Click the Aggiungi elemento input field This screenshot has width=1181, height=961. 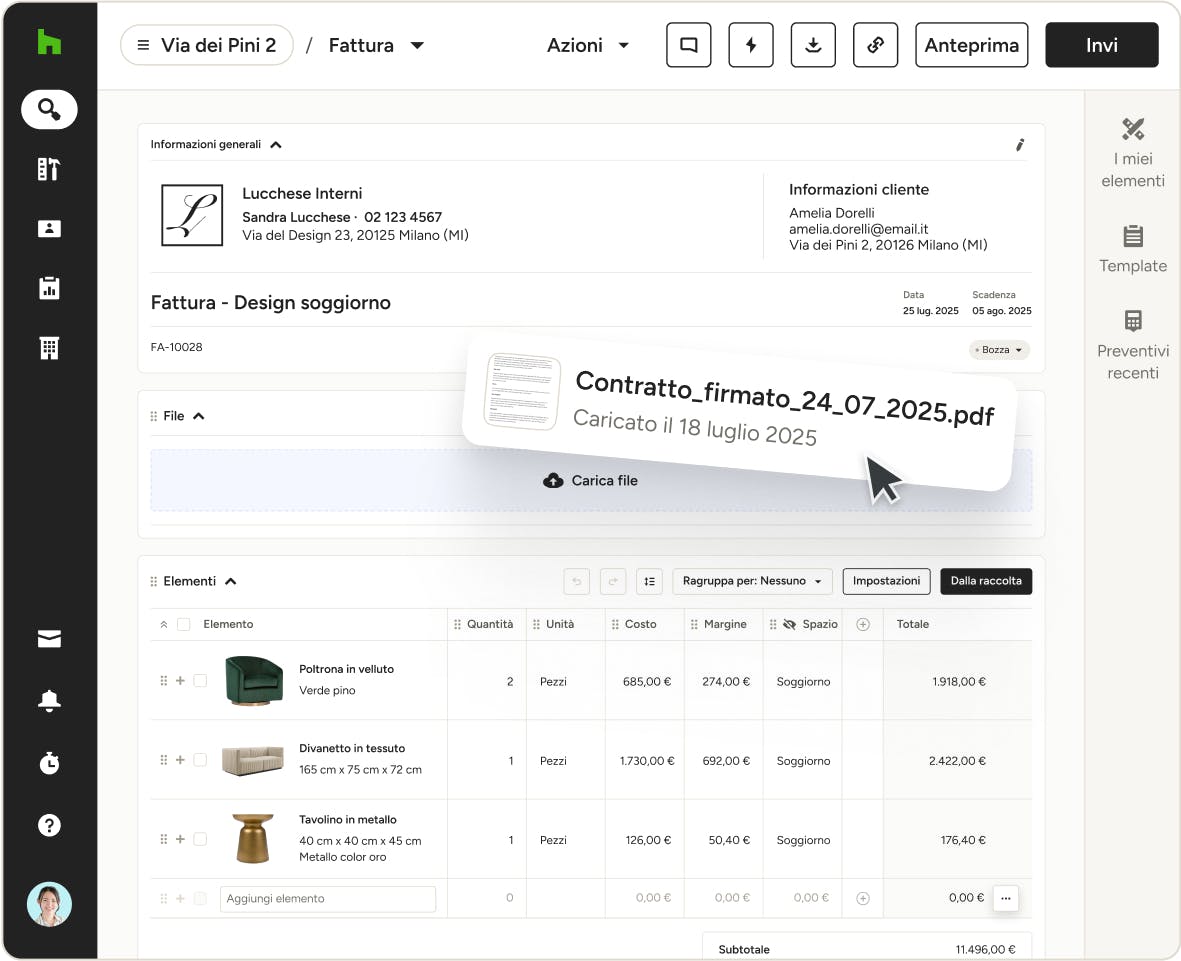[x=327, y=898]
